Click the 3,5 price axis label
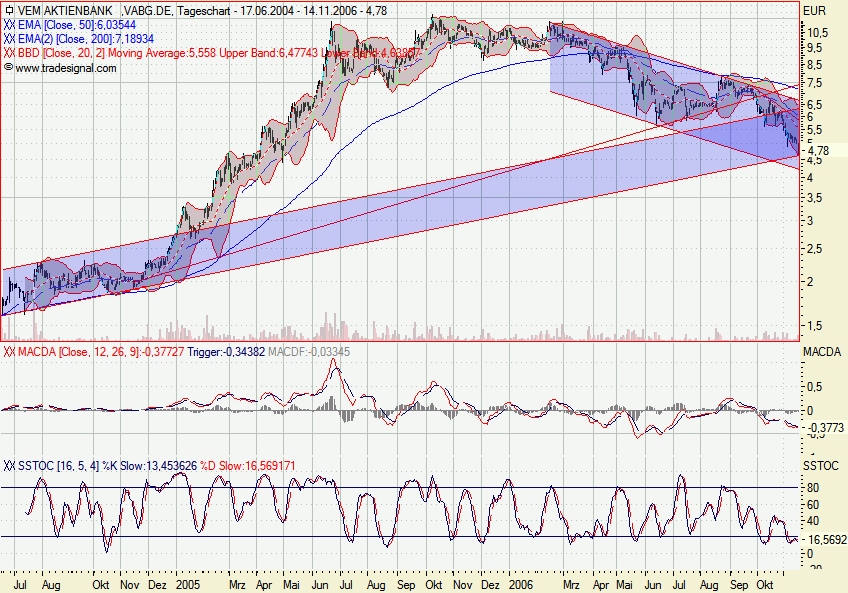The height and width of the screenshot is (593, 848). click(x=814, y=198)
